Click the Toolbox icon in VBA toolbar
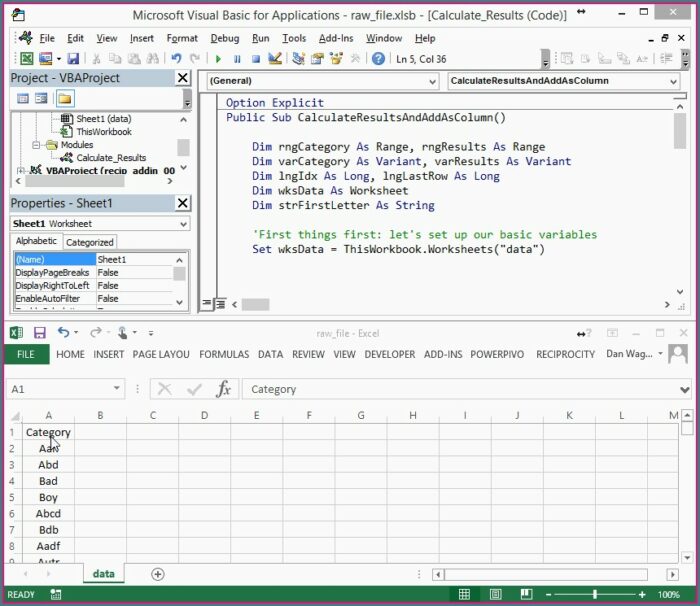Screen dimensions: 700x606 pyautogui.click(x=355, y=59)
